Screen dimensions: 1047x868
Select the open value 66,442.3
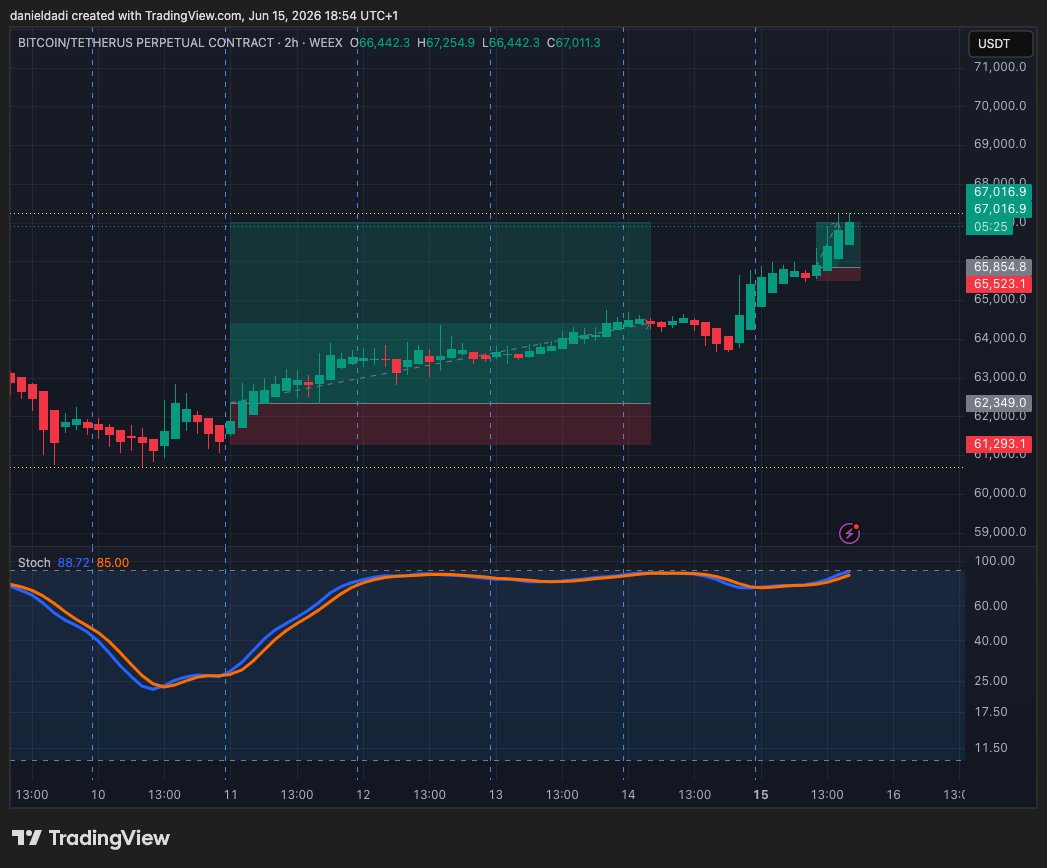(x=385, y=43)
